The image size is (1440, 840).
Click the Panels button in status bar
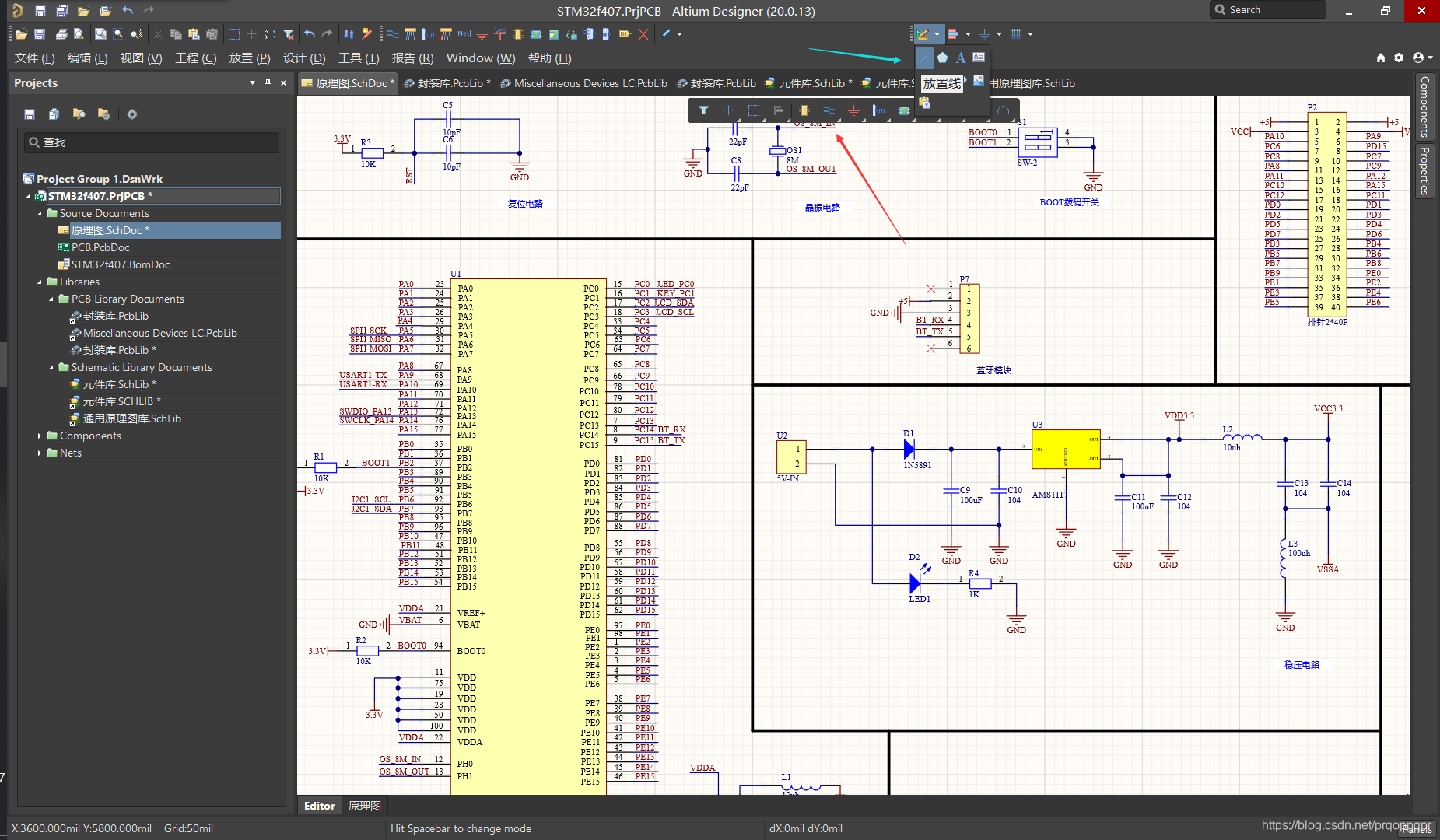[x=1416, y=829]
